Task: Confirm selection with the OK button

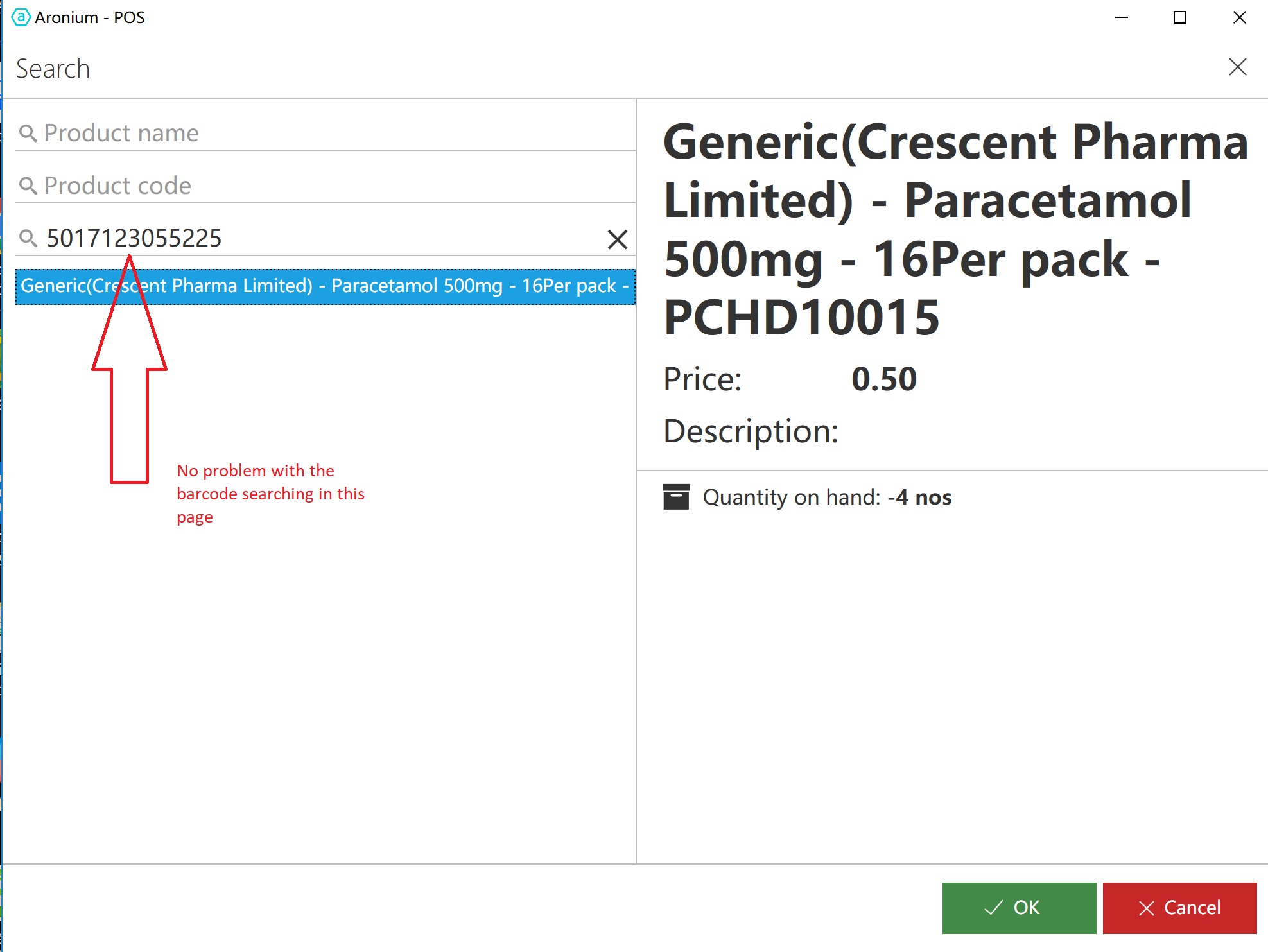Action: [x=1019, y=908]
